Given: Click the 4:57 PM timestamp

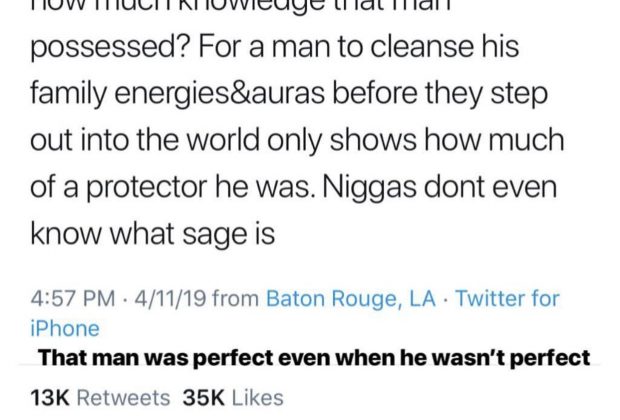Looking at the screenshot, I should [73, 298].
